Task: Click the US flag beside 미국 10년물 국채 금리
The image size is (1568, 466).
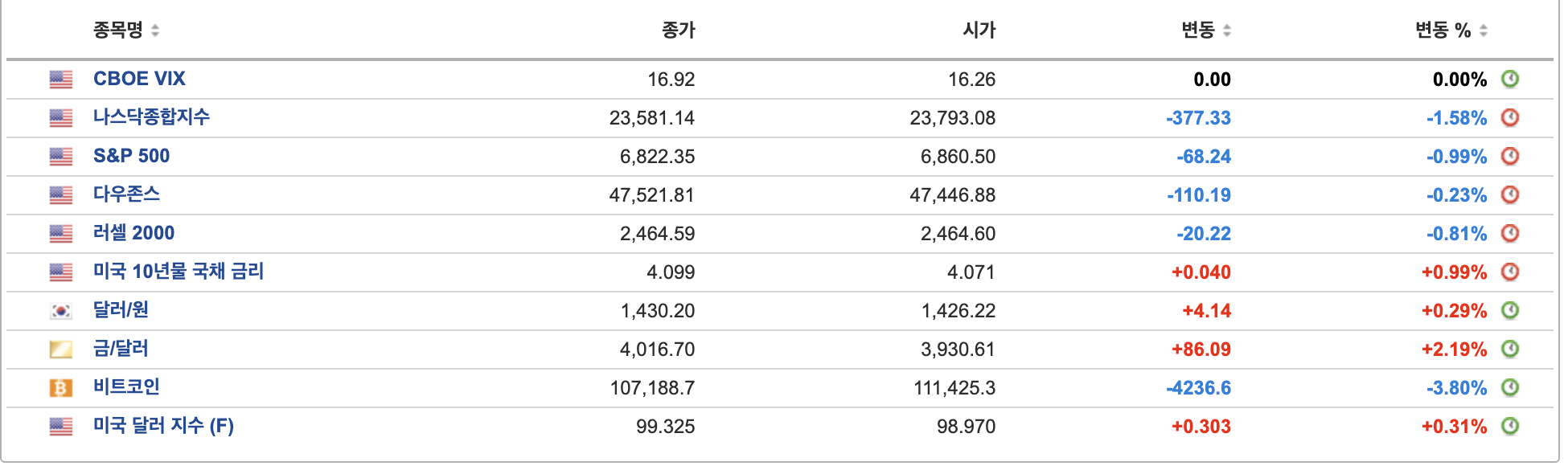Action: click(61, 271)
